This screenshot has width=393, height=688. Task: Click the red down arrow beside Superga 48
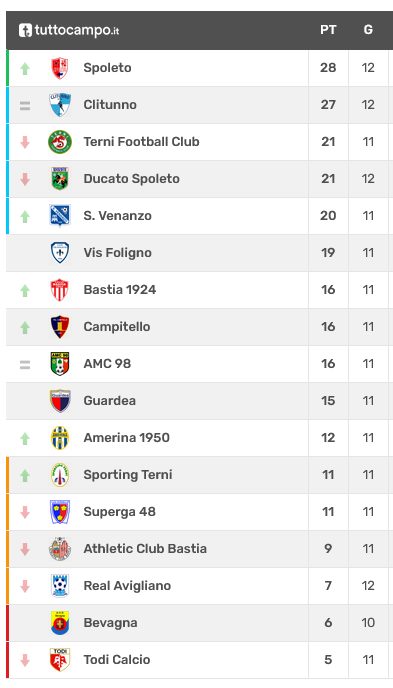click(25, 512)
